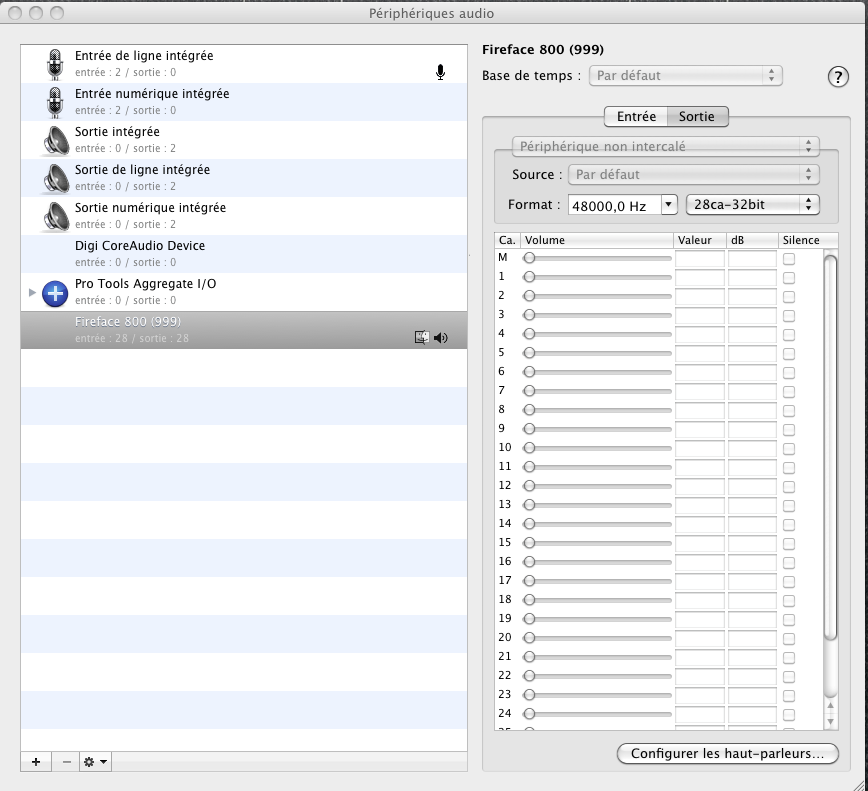The height and width of the screenshot is (791, 868).
Task: Open the gear action menu
Action: [x=96, y=762]
